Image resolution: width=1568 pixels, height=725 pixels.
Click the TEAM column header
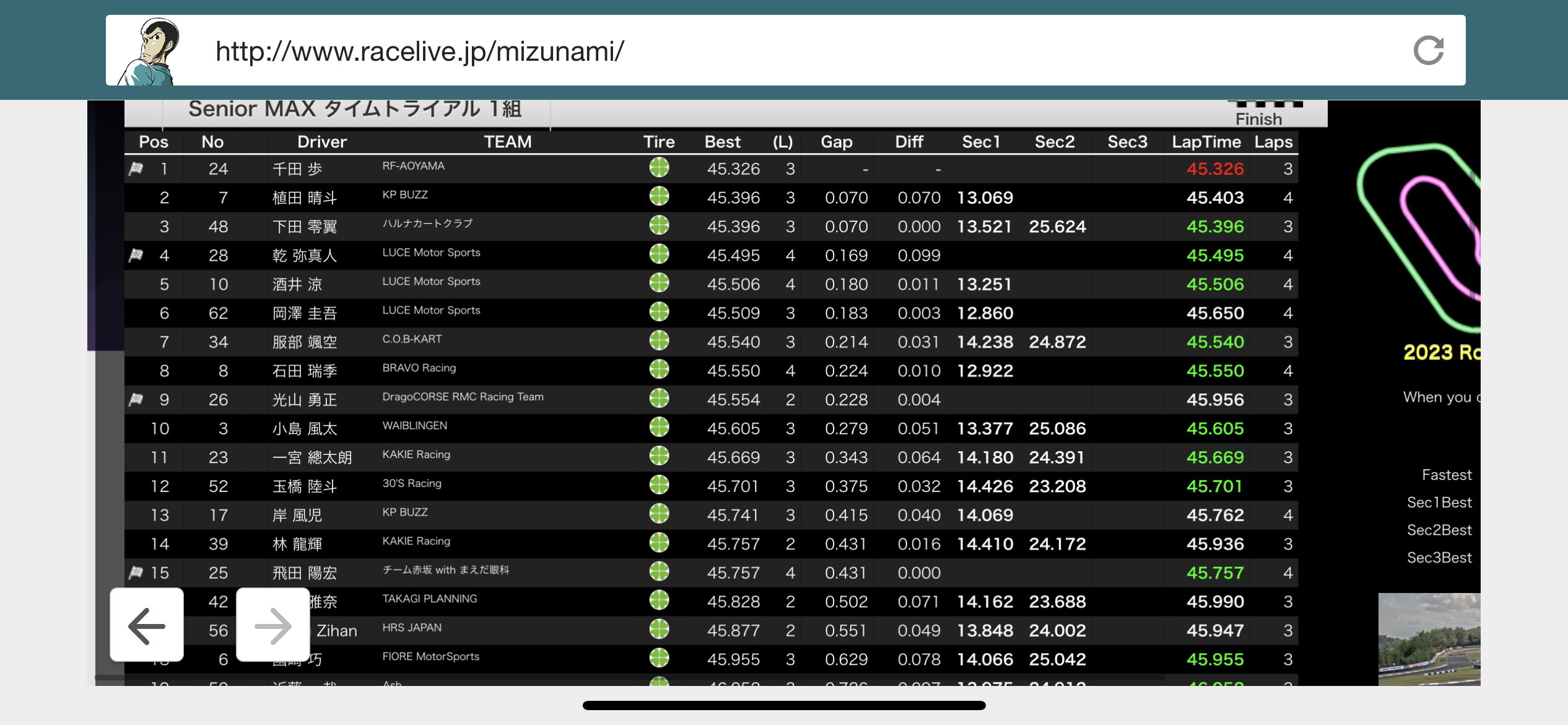(508, 142)
